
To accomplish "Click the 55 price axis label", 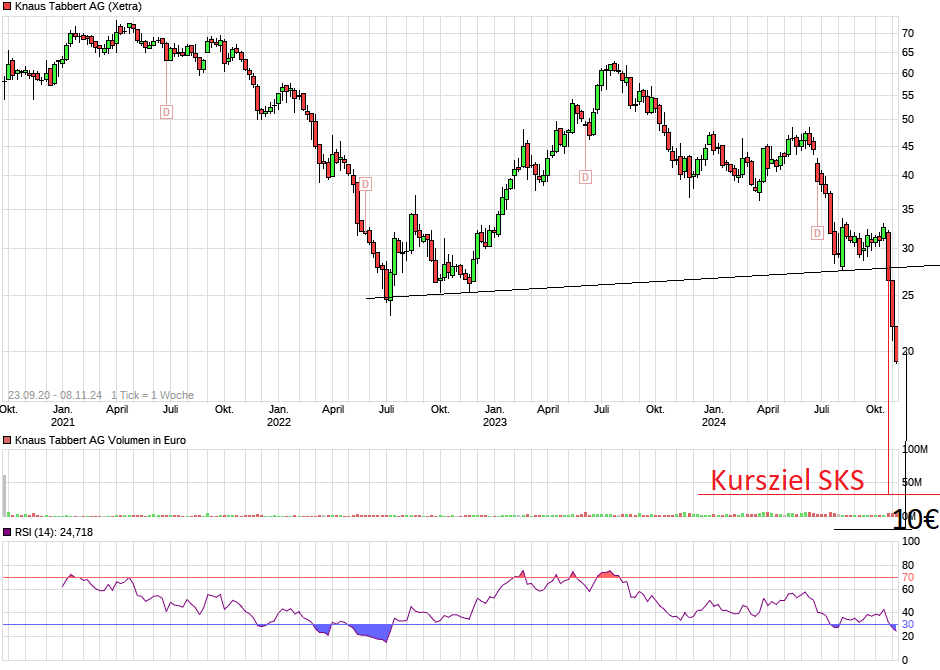I will [x=908, y=96].
